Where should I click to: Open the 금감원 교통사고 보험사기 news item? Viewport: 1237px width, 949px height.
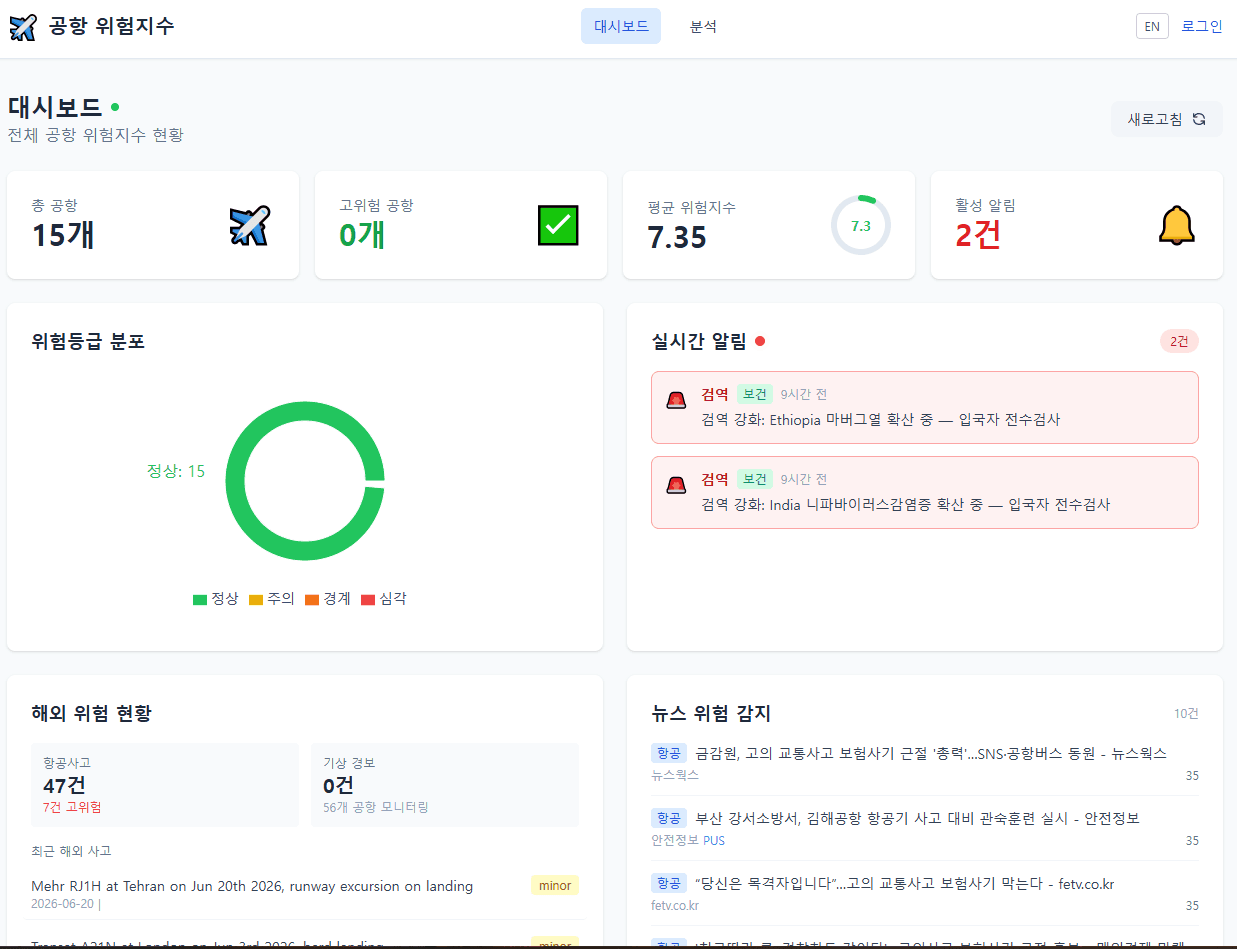click(x=931, y=753)
